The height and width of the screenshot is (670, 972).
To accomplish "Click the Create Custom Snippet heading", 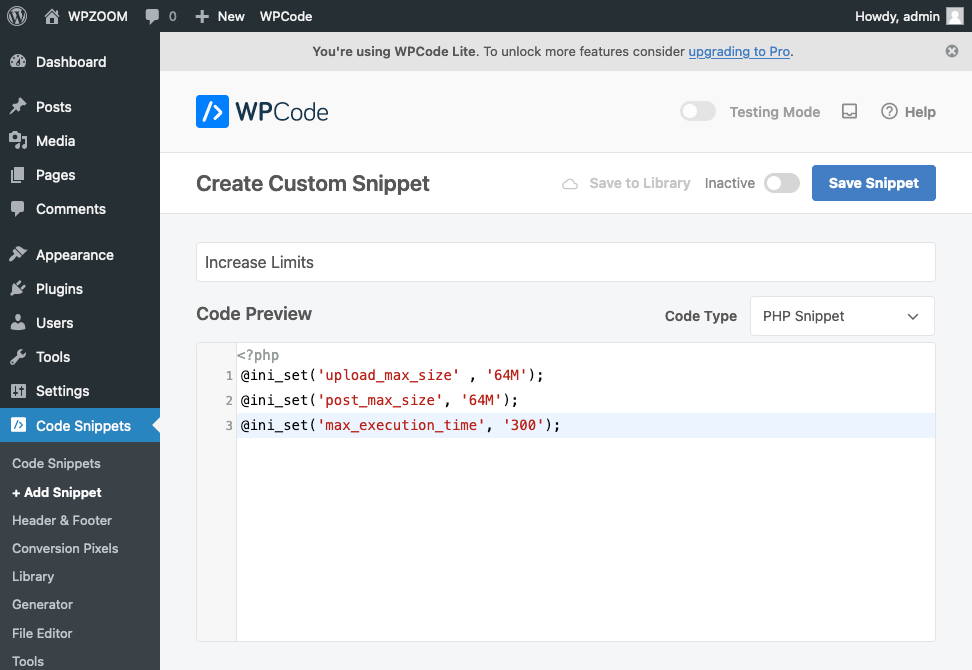I will 312,183.
